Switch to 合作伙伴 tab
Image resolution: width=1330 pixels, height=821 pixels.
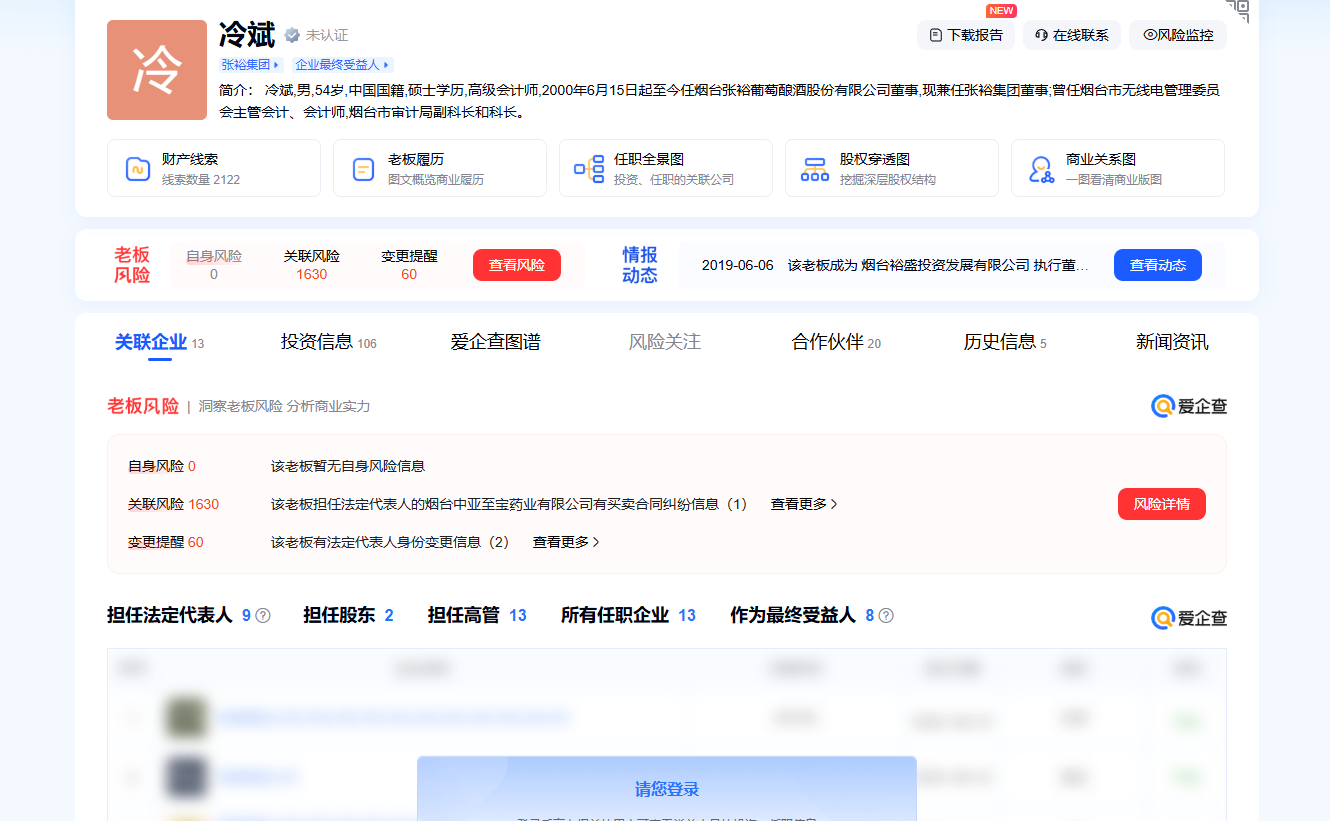[836, 342]
